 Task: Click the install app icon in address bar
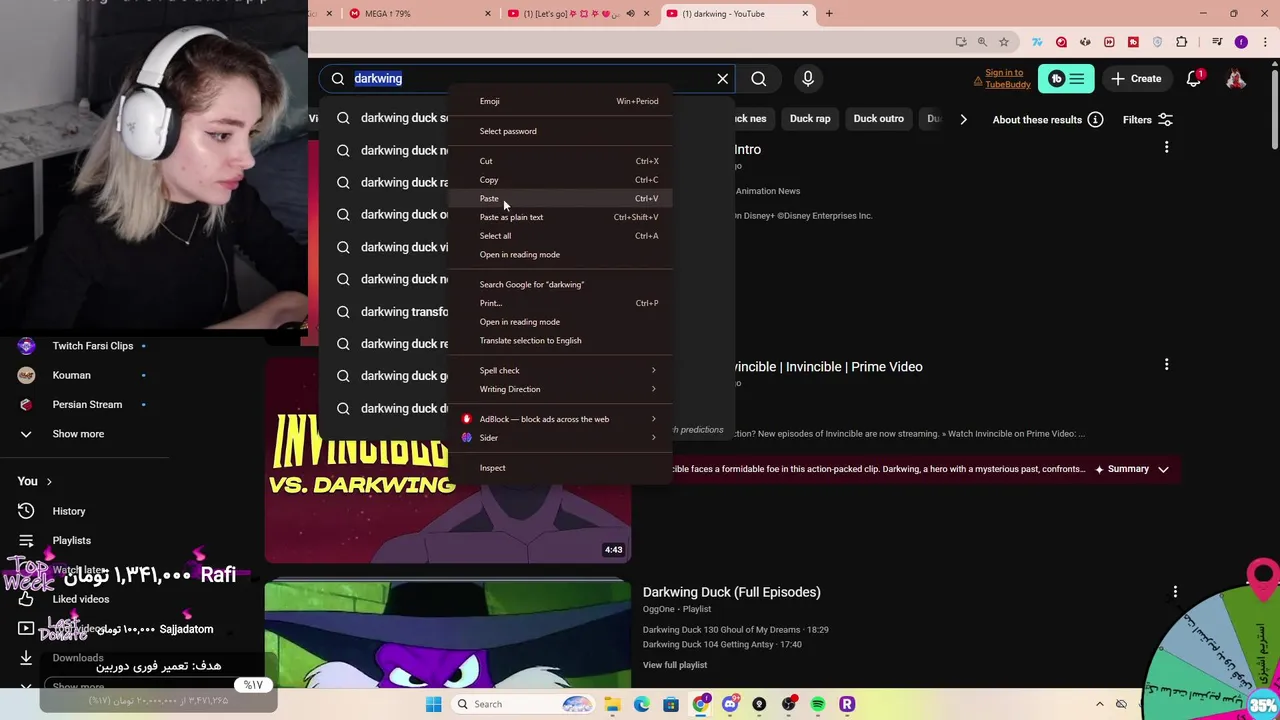(x=961, y=42)
